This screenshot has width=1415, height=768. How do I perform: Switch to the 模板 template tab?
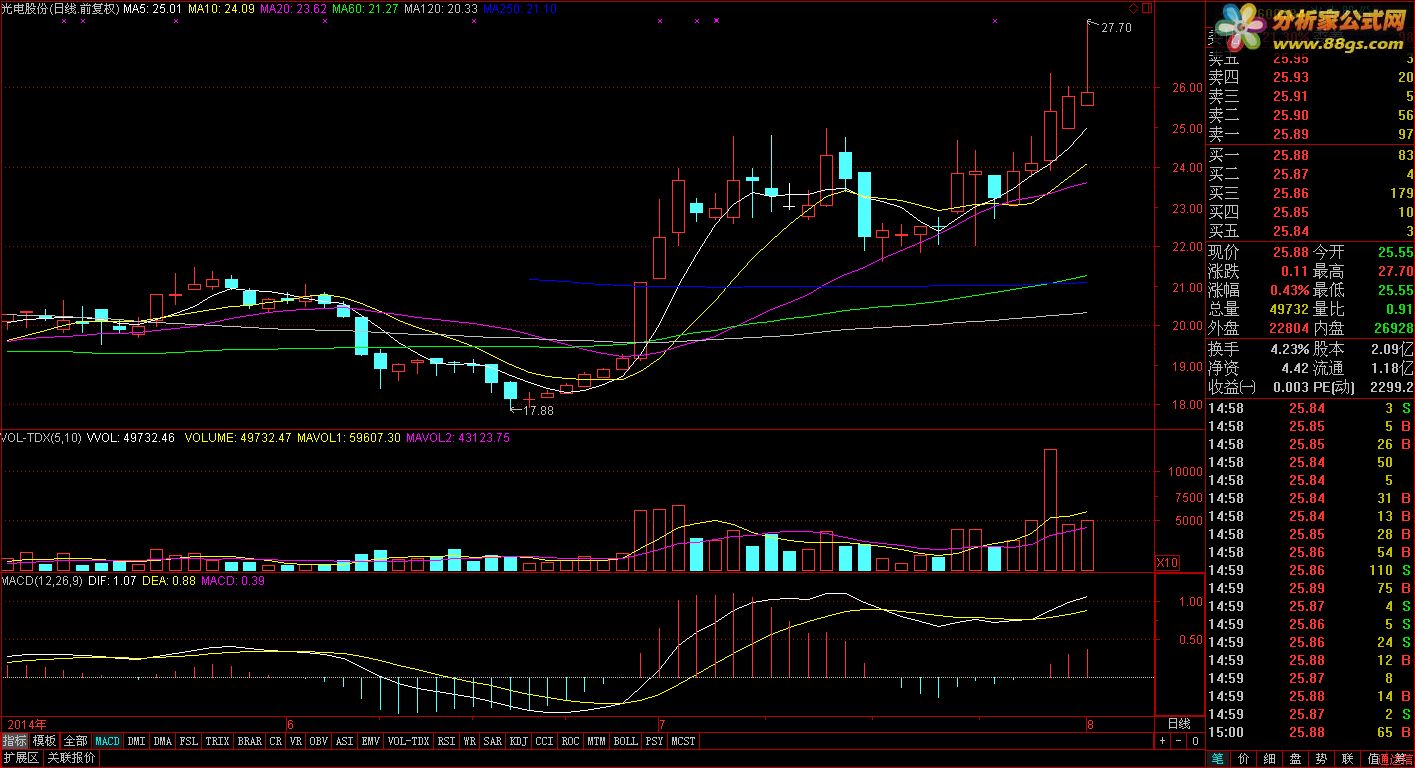[44, 741]
